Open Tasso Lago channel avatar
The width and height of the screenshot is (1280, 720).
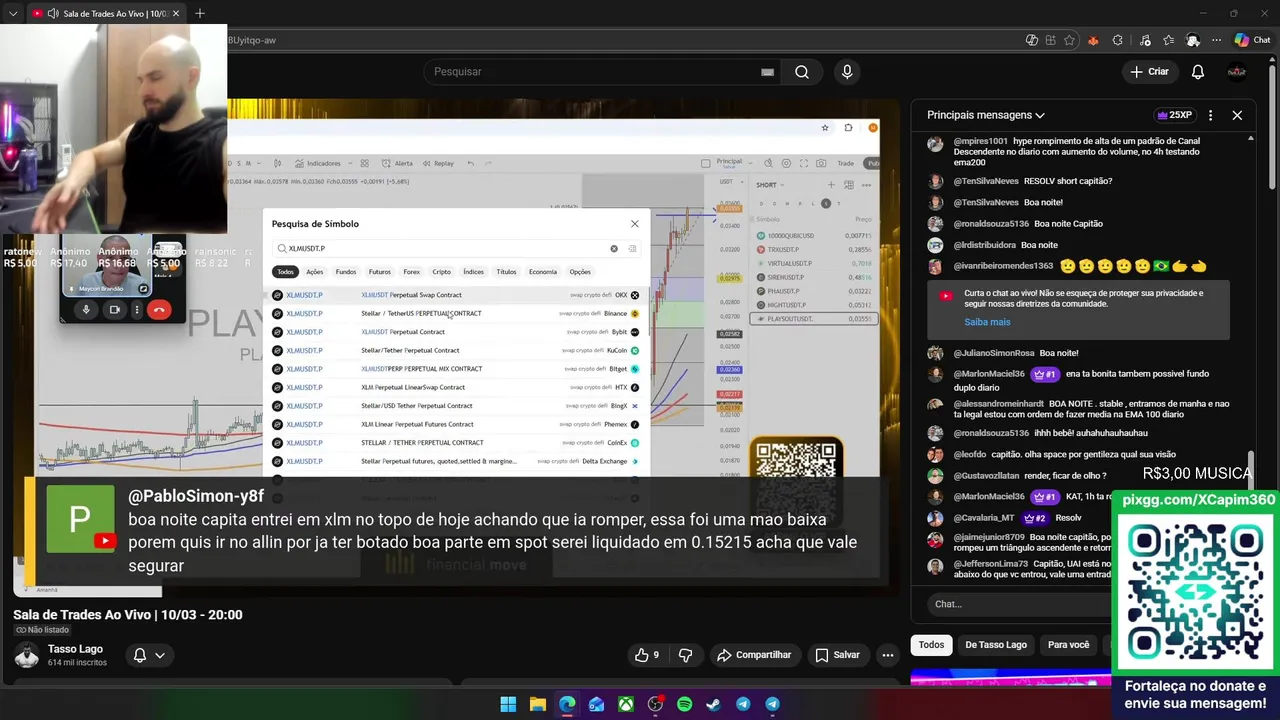(x=27, y=655)
